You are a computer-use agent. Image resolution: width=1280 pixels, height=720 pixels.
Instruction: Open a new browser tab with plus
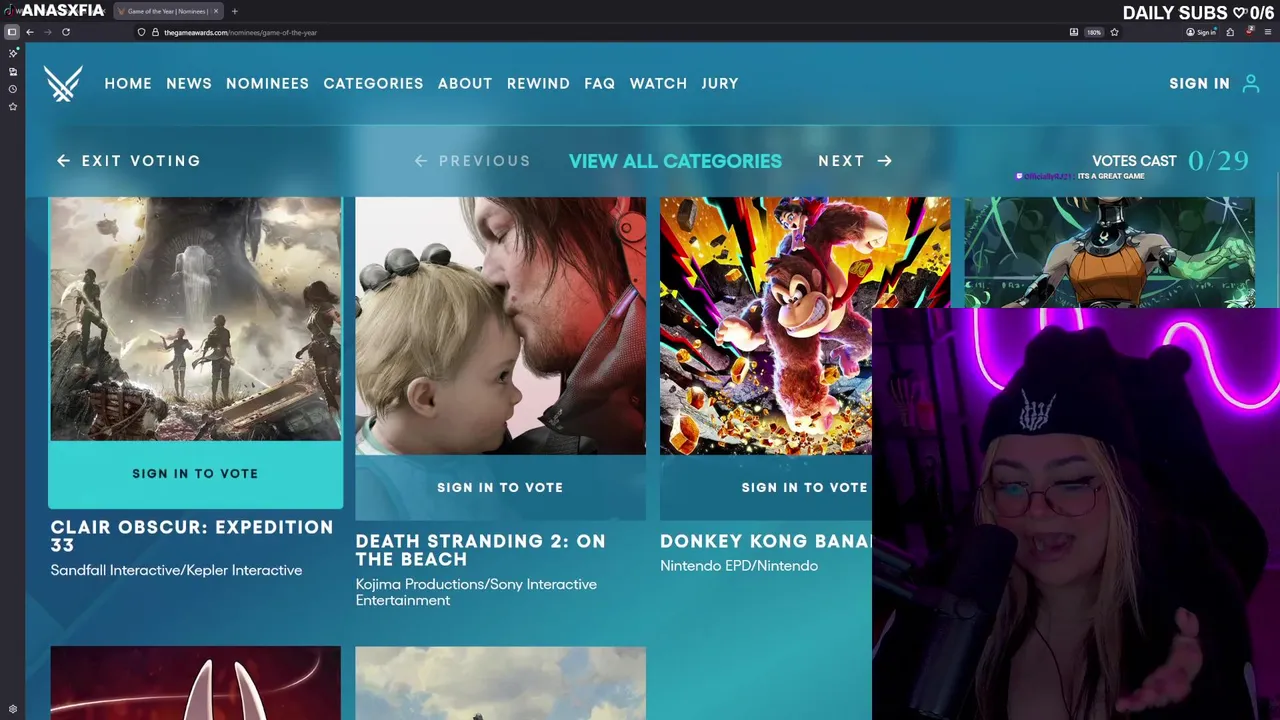[x=234, y=11]
